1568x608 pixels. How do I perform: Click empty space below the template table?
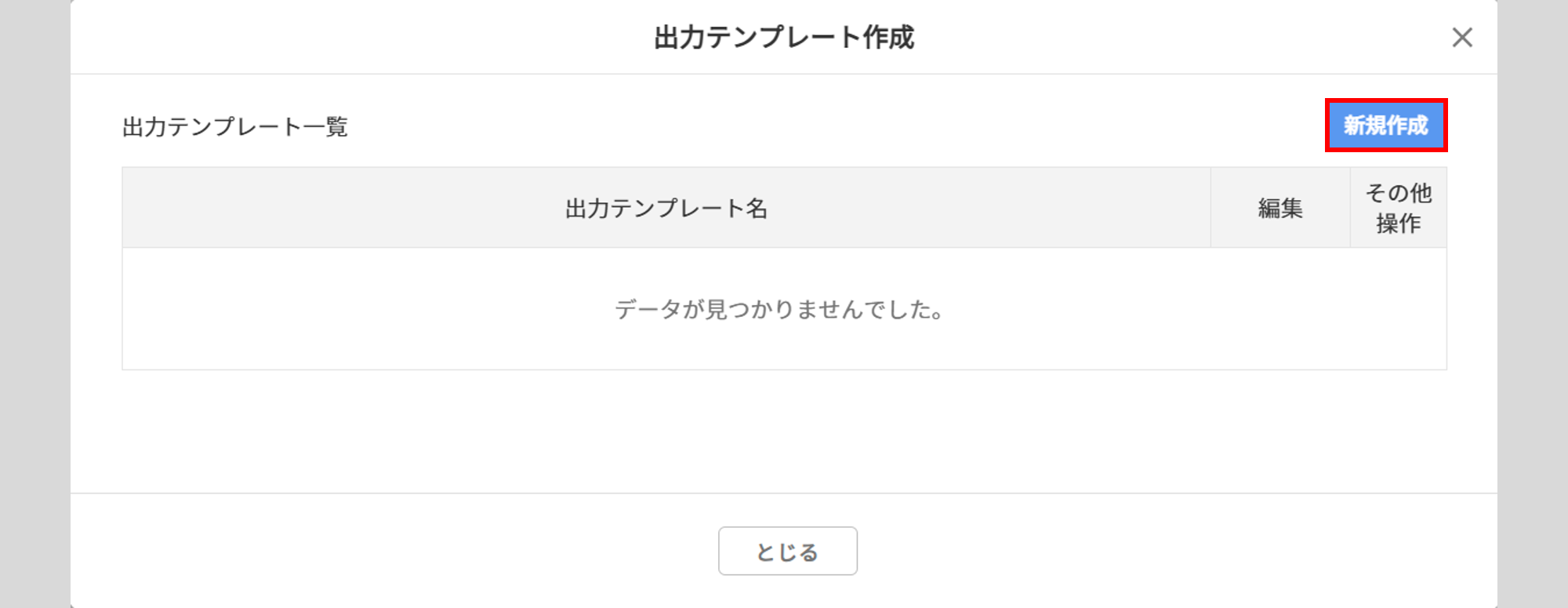coord(784,431)
